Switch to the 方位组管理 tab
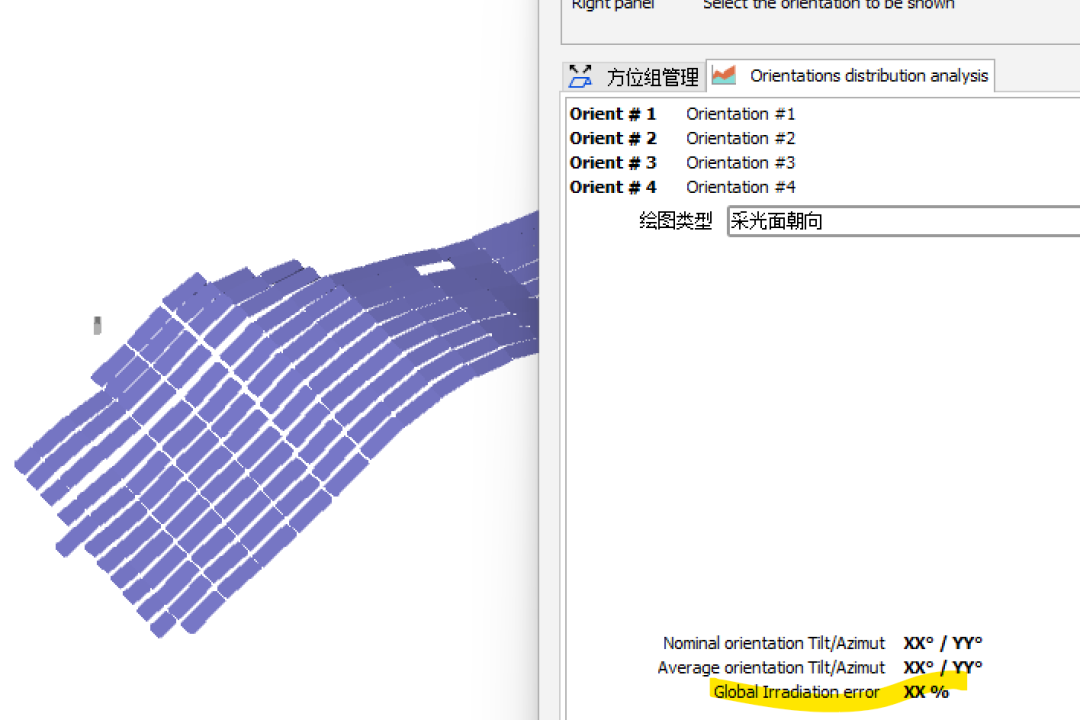Screen dimensions: 1080x720 pos(652,77)
